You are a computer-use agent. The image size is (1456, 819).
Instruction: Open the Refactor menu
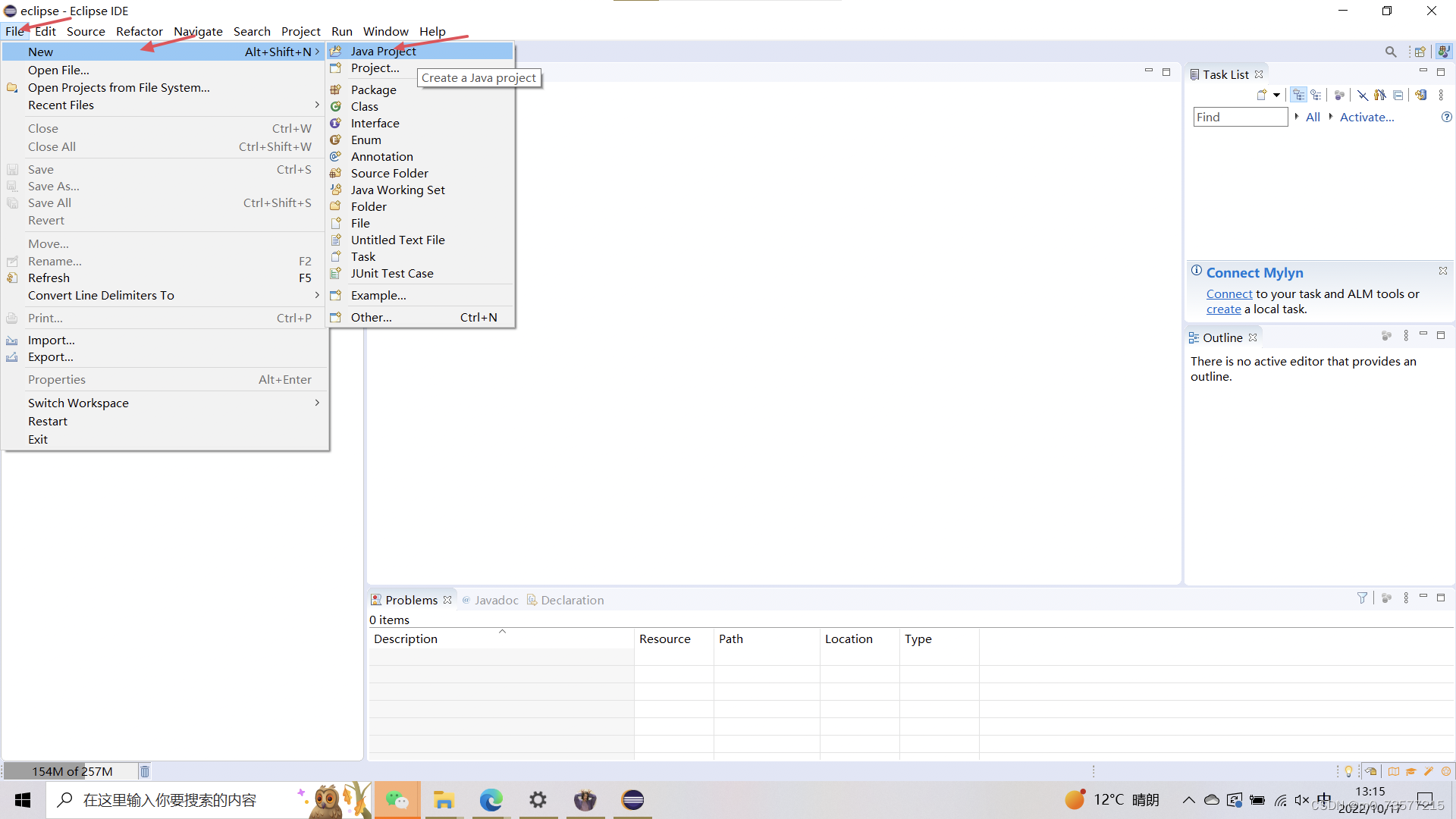pyautogui.click(x=140, y=31)
